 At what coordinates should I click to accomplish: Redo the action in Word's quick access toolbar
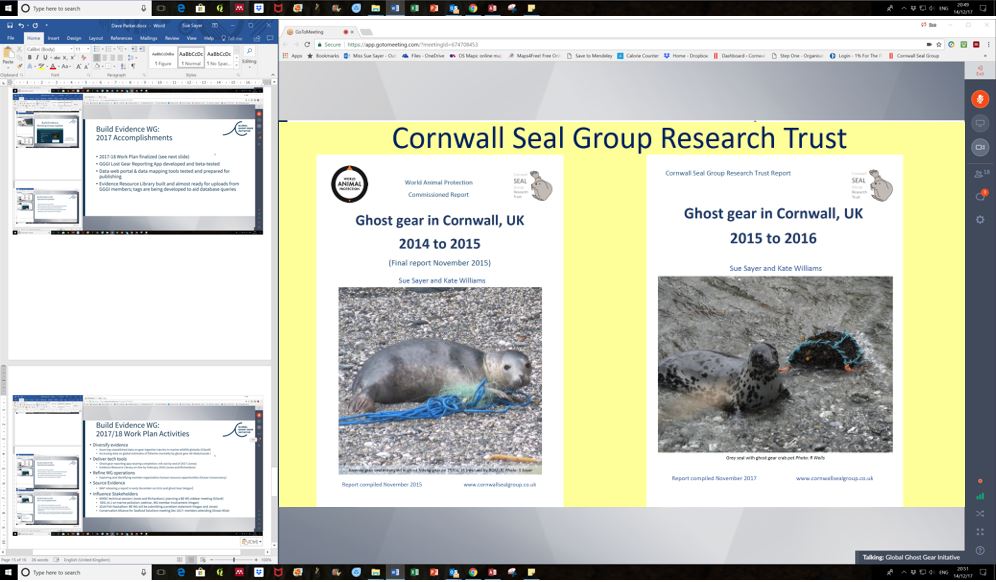click(36, 26)
